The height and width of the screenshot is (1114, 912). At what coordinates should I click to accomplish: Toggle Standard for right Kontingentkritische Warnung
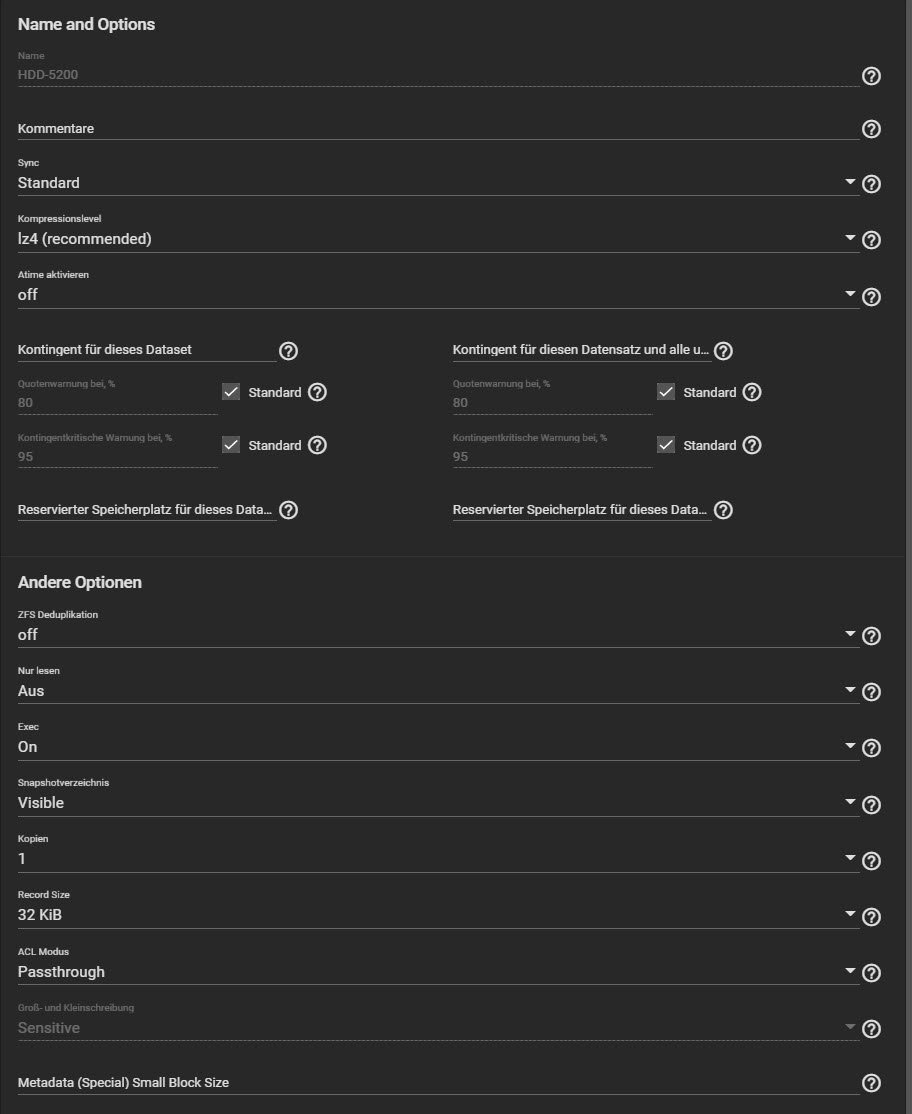click(x=666, y=445)
